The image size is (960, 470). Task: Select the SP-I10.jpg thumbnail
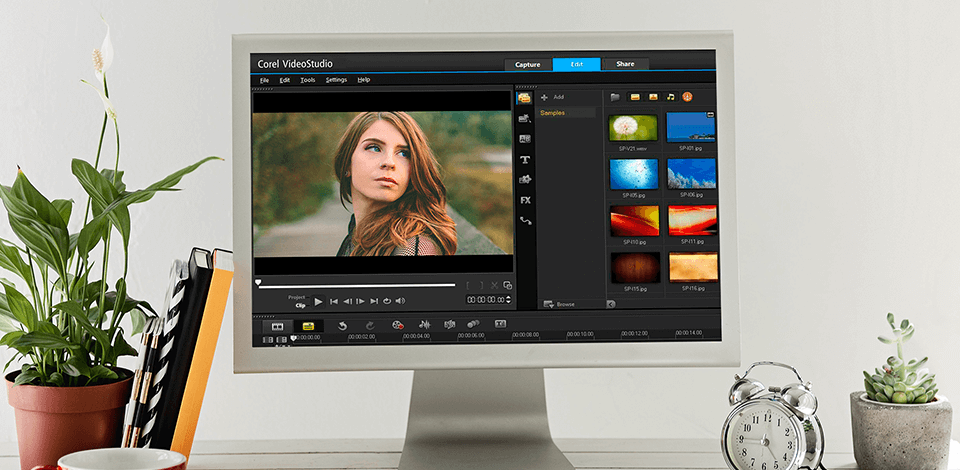point(635,221)
